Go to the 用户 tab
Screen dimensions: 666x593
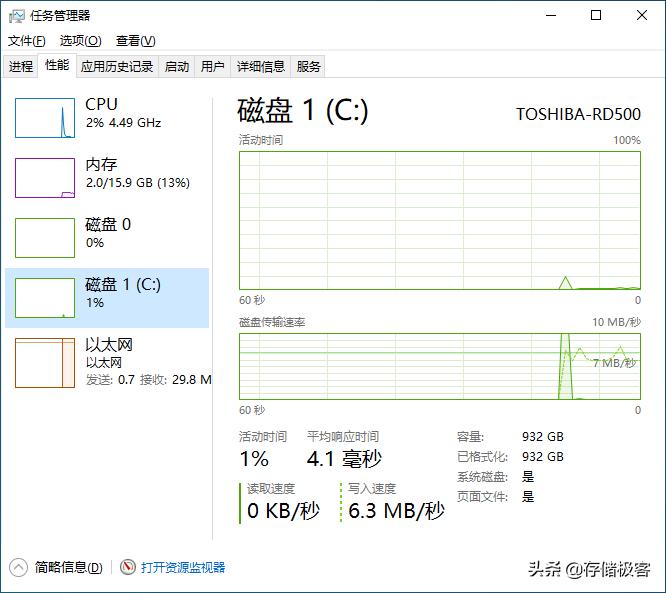click(212, 66)
